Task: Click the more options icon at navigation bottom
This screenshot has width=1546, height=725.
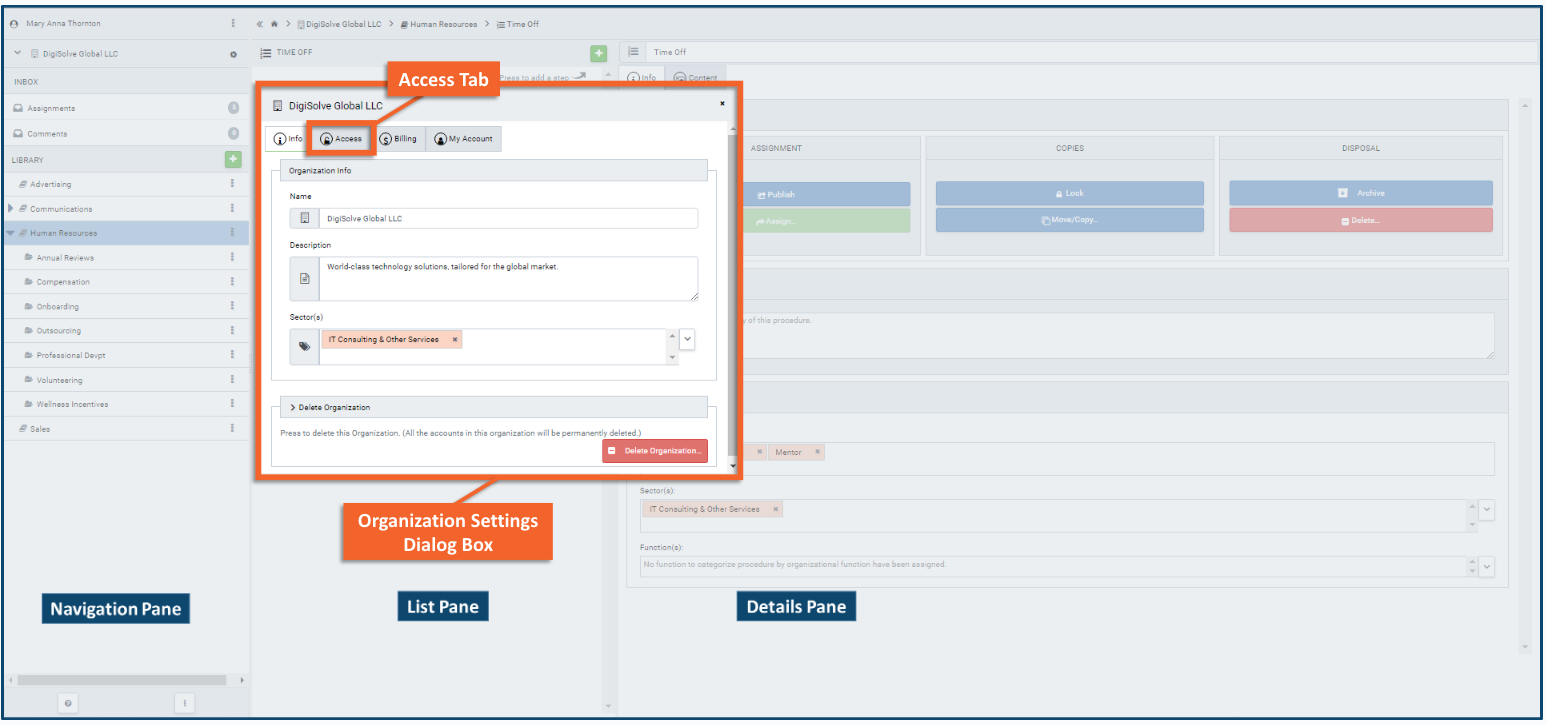Action: (184, 703)
